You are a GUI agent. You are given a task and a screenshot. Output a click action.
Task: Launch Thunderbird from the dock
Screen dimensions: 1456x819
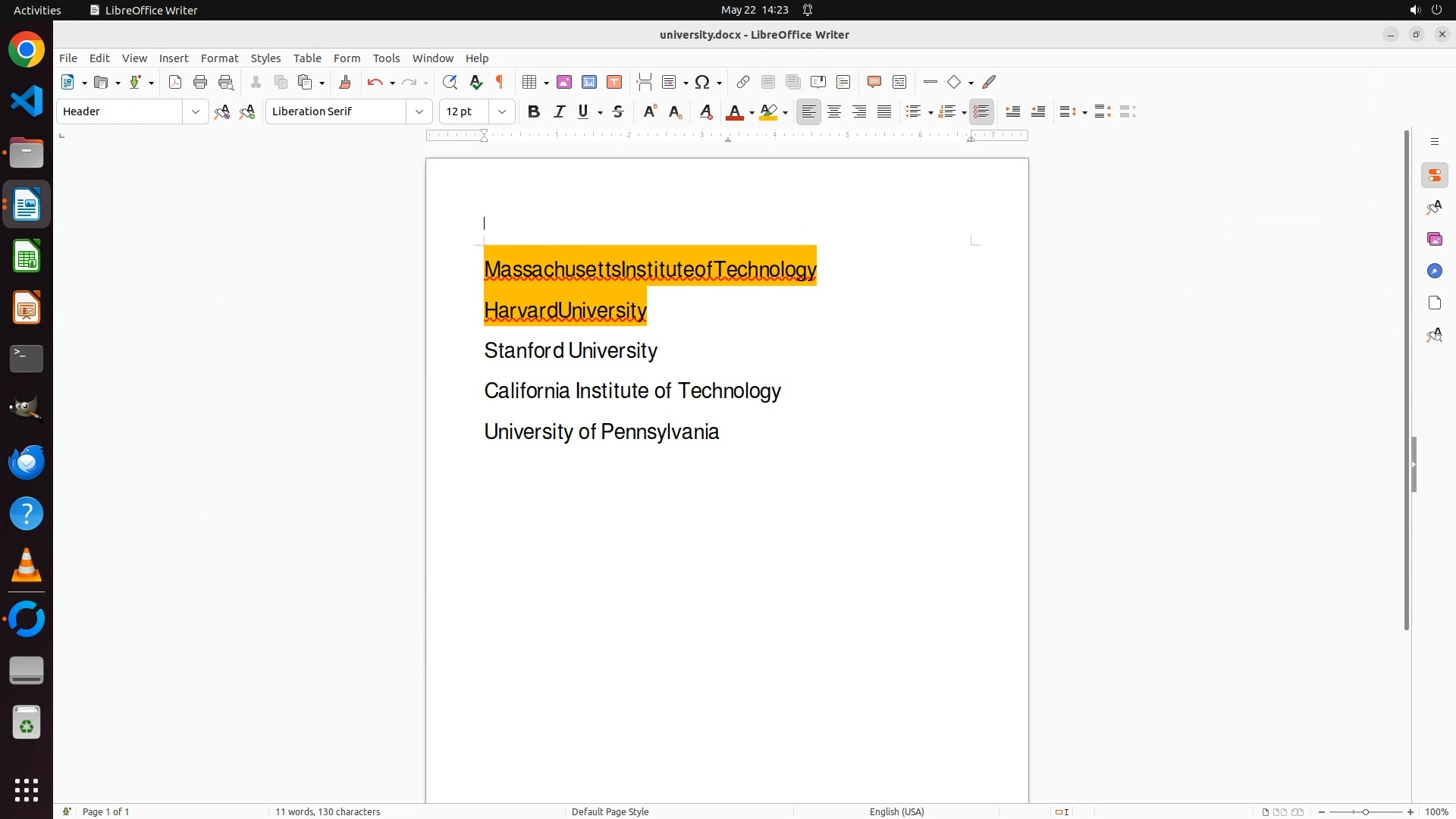(x=27, y=463)
